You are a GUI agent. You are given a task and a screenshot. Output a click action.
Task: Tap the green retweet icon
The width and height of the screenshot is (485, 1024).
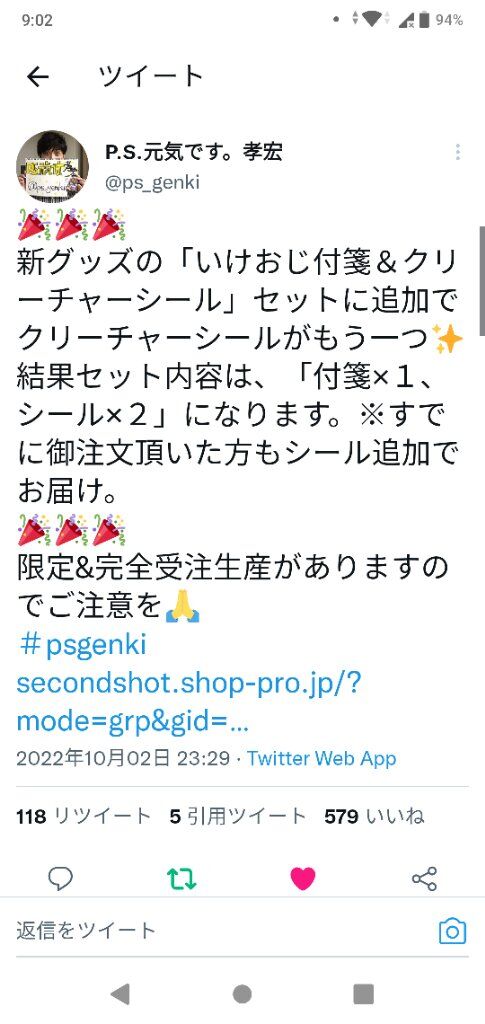click(x=181, y=879)
